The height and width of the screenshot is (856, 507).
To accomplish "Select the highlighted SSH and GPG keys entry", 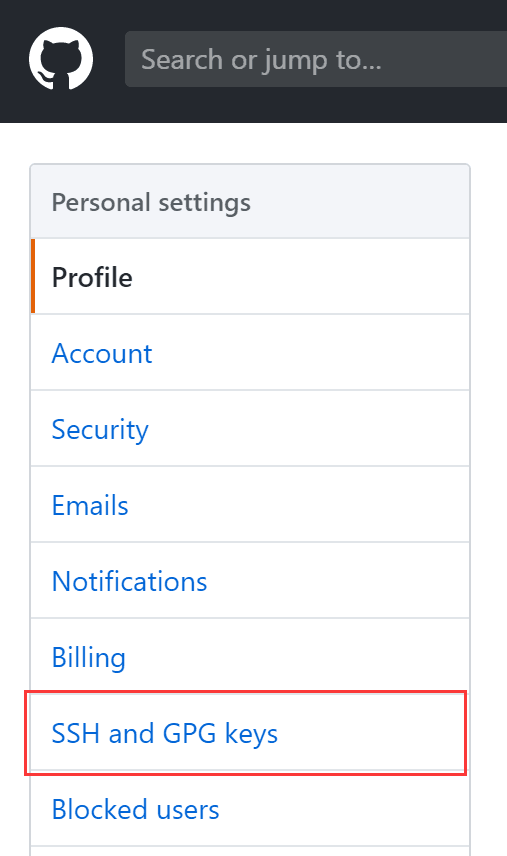I will tap(250, 733).
